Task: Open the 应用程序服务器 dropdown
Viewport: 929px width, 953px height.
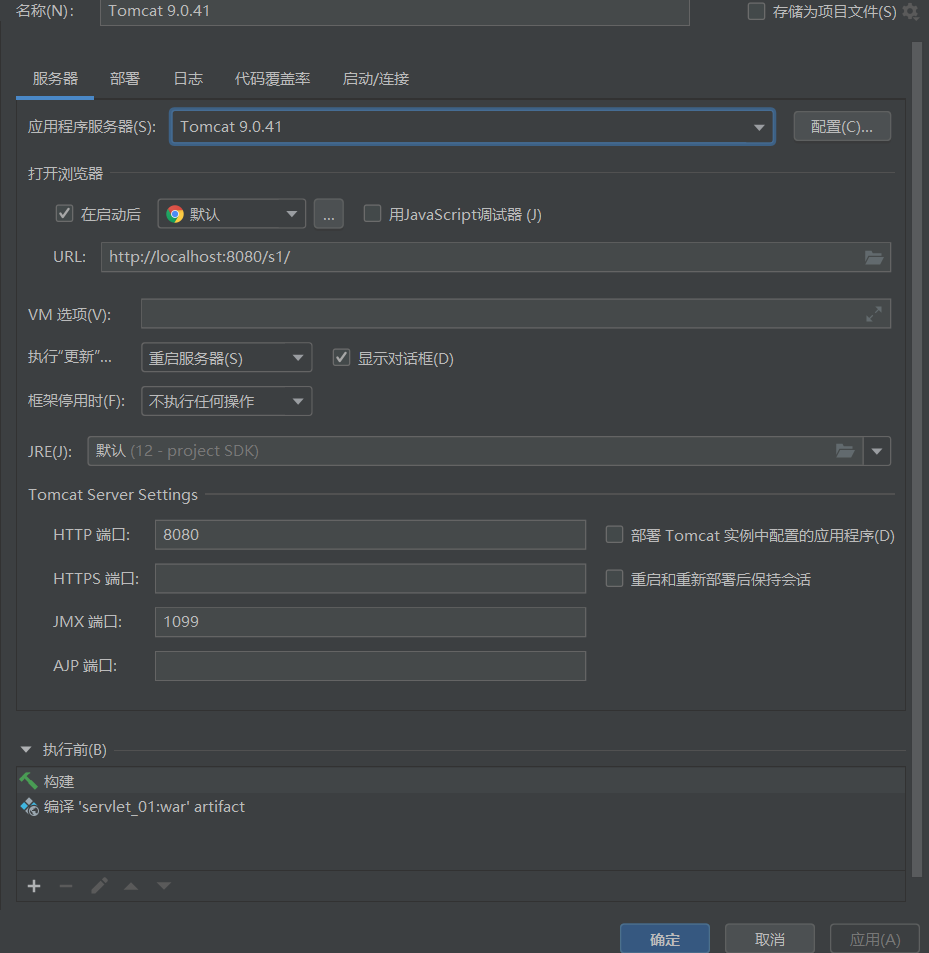Action: (760, 126)
